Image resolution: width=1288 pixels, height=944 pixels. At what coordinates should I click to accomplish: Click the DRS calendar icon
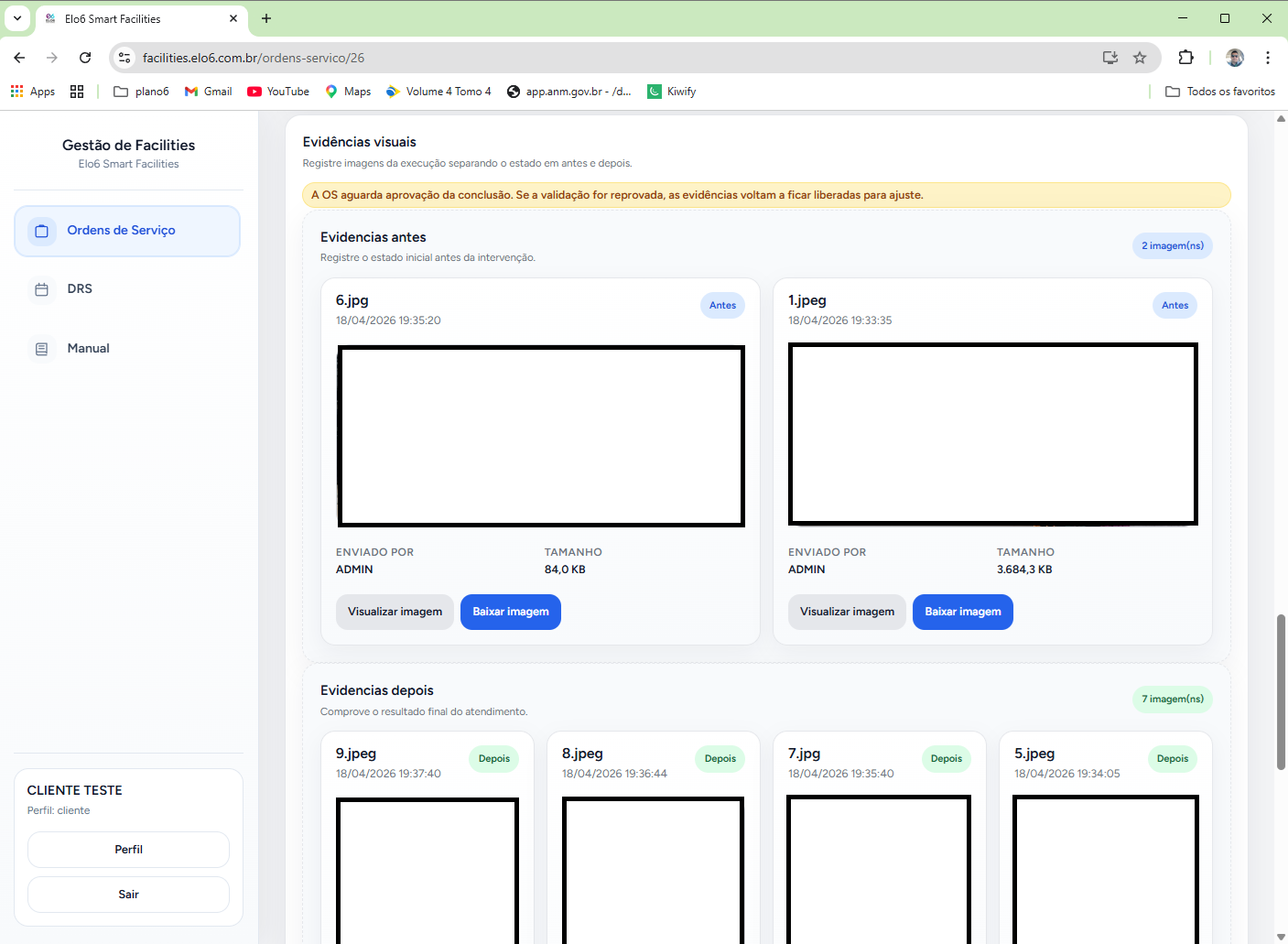point(41,289)
